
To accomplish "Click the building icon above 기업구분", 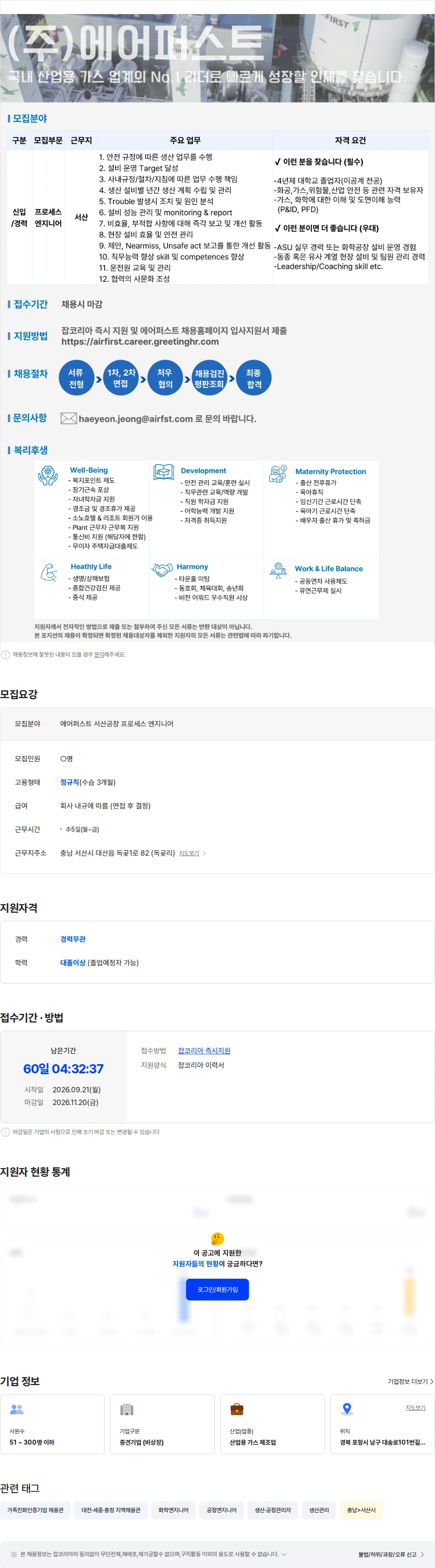I will (126, 1408).
